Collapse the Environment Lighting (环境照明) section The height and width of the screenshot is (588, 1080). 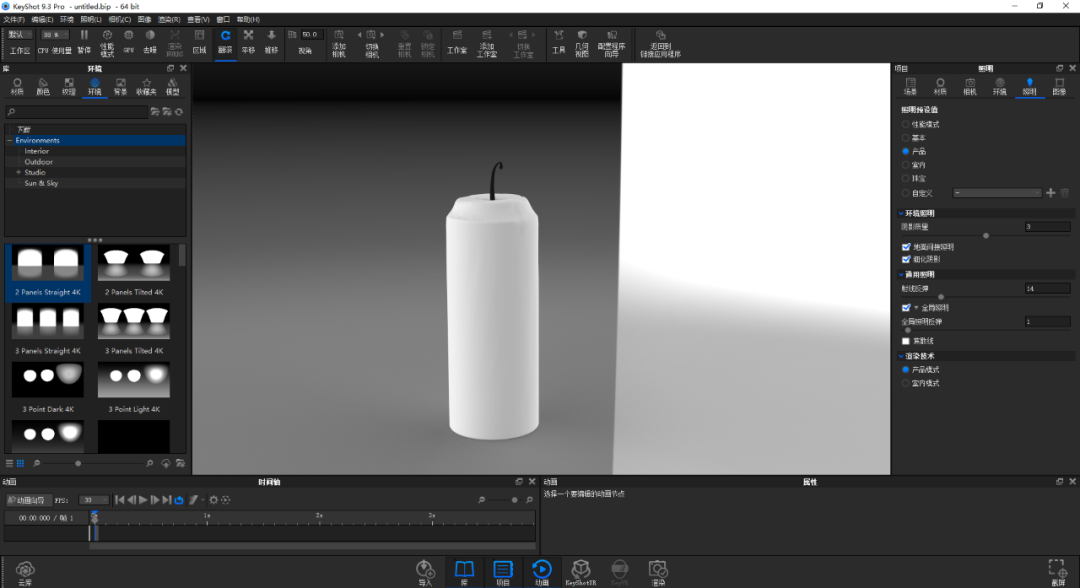point(901,213)
